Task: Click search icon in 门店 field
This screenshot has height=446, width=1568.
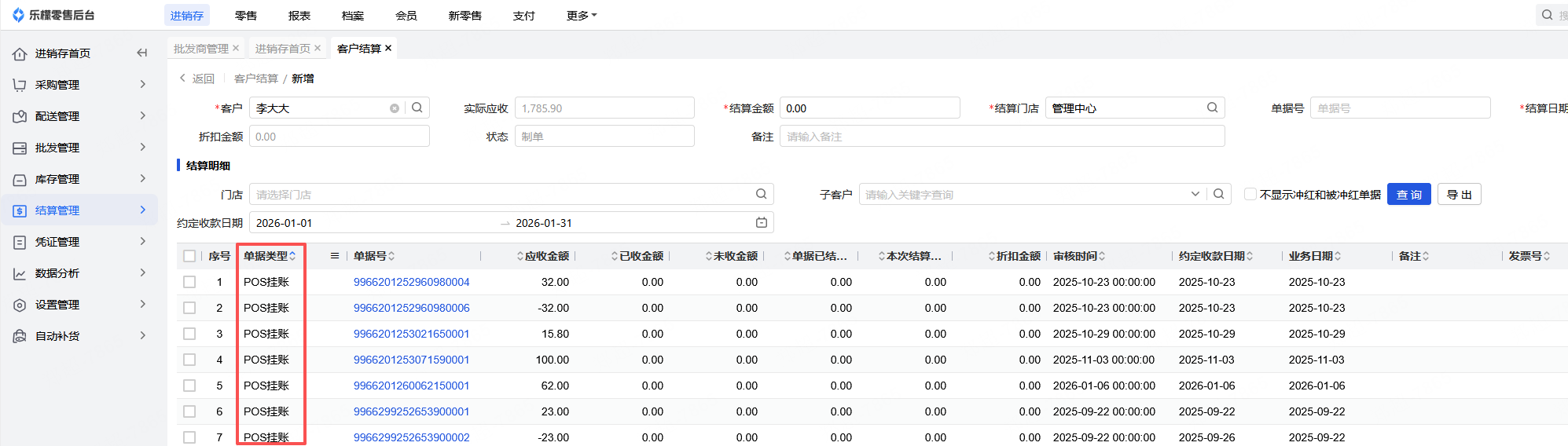Action: click(761, 194)
